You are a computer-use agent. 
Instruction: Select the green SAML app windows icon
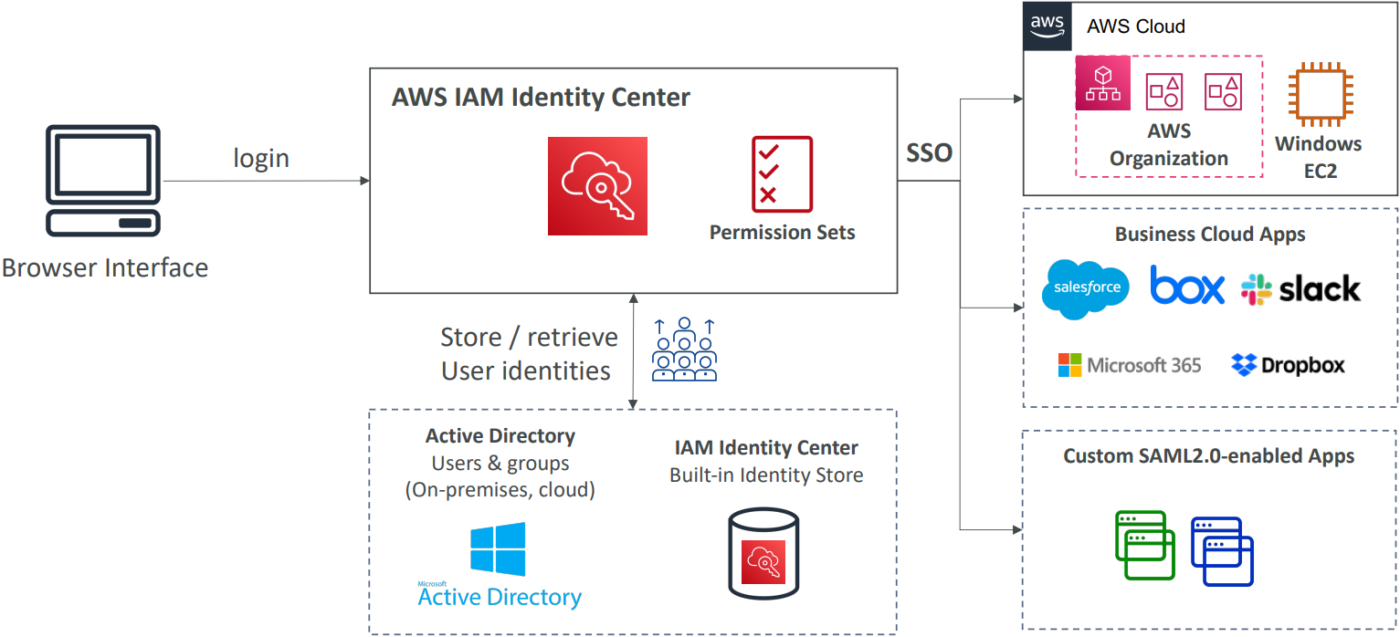(1144, 545)
